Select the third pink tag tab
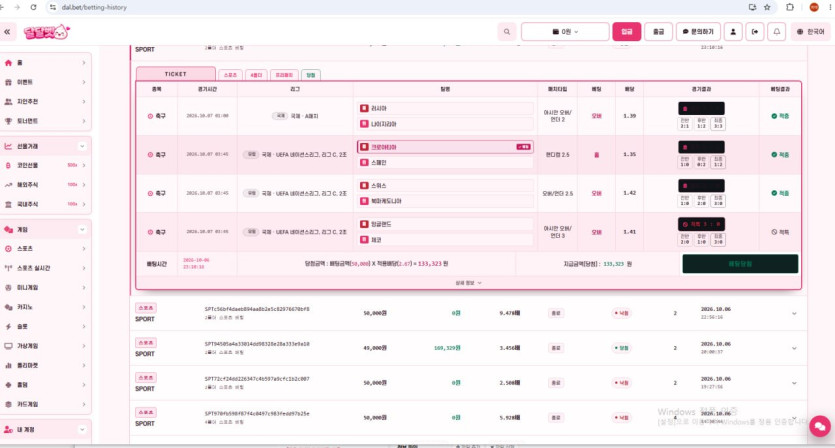835x448 pixels. coord(284,75)
